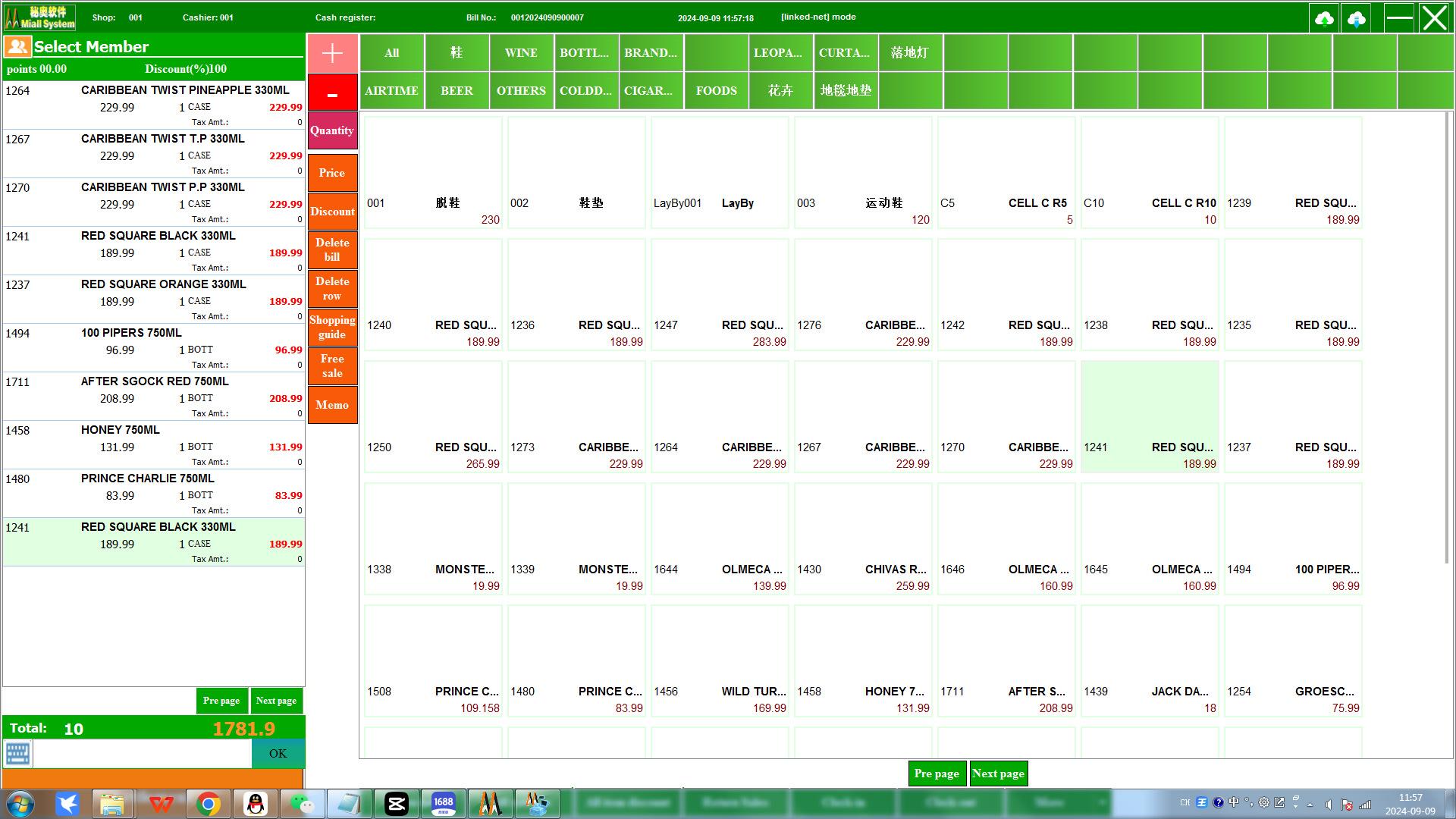1456x819 pixels.
Task: Open the on-screen keyboard icon
Action: pos(17,754)
